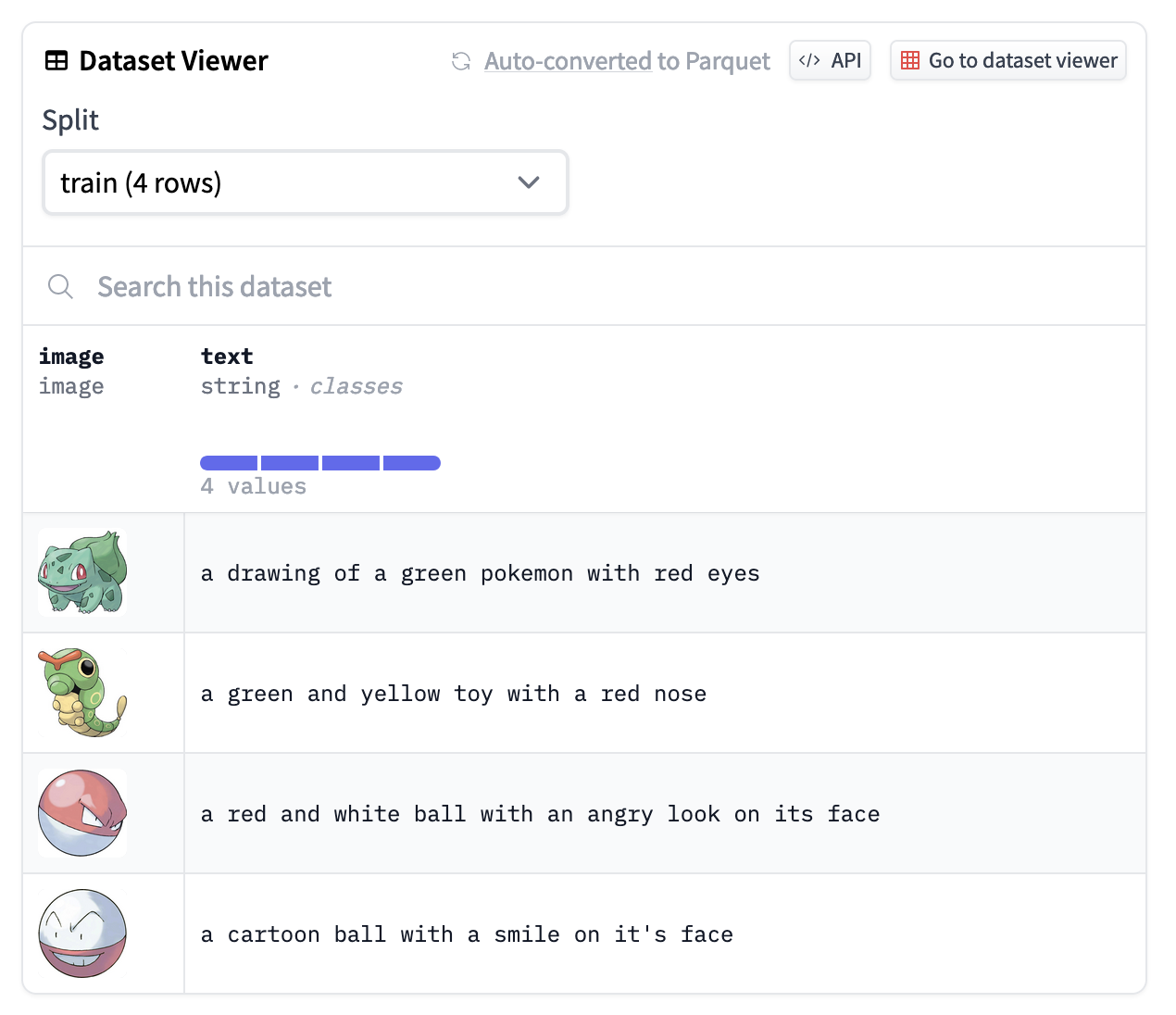The width and height of the screenshot is (1176, 1015).
Task: Click the last segment of the values bar
Action: point(412,463)
